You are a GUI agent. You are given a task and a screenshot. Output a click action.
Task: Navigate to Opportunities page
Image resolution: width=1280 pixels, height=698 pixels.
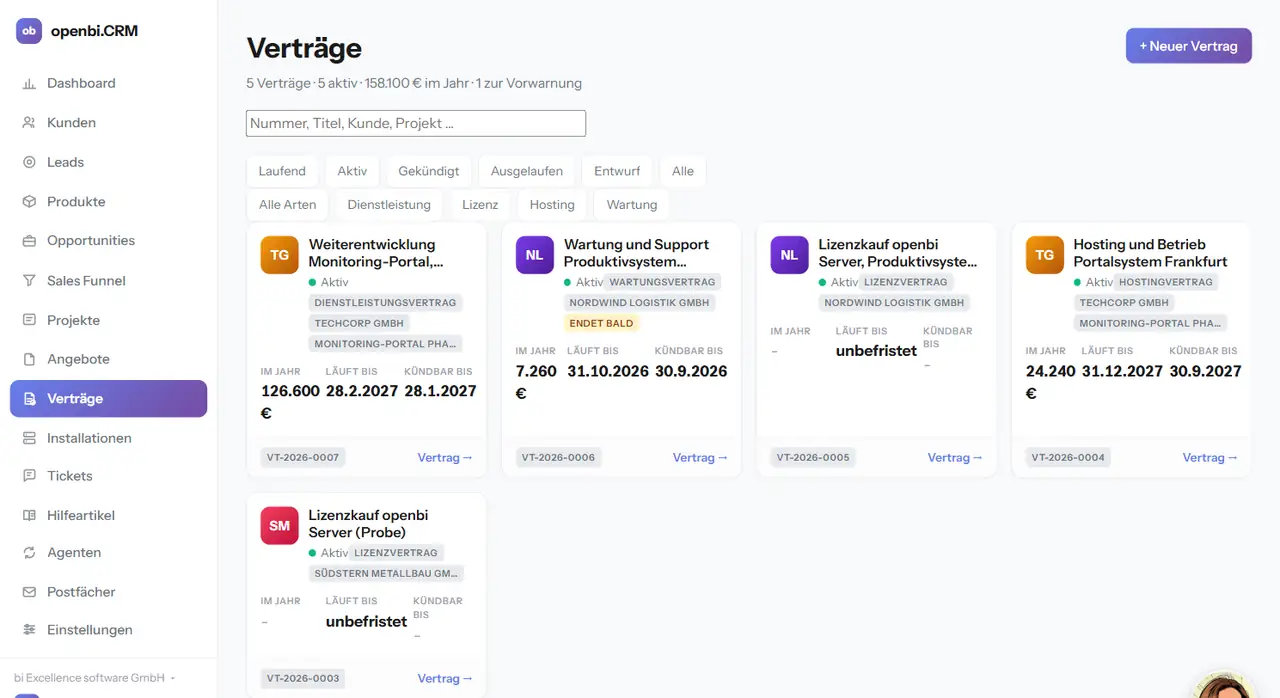click(x=108, y=241)
